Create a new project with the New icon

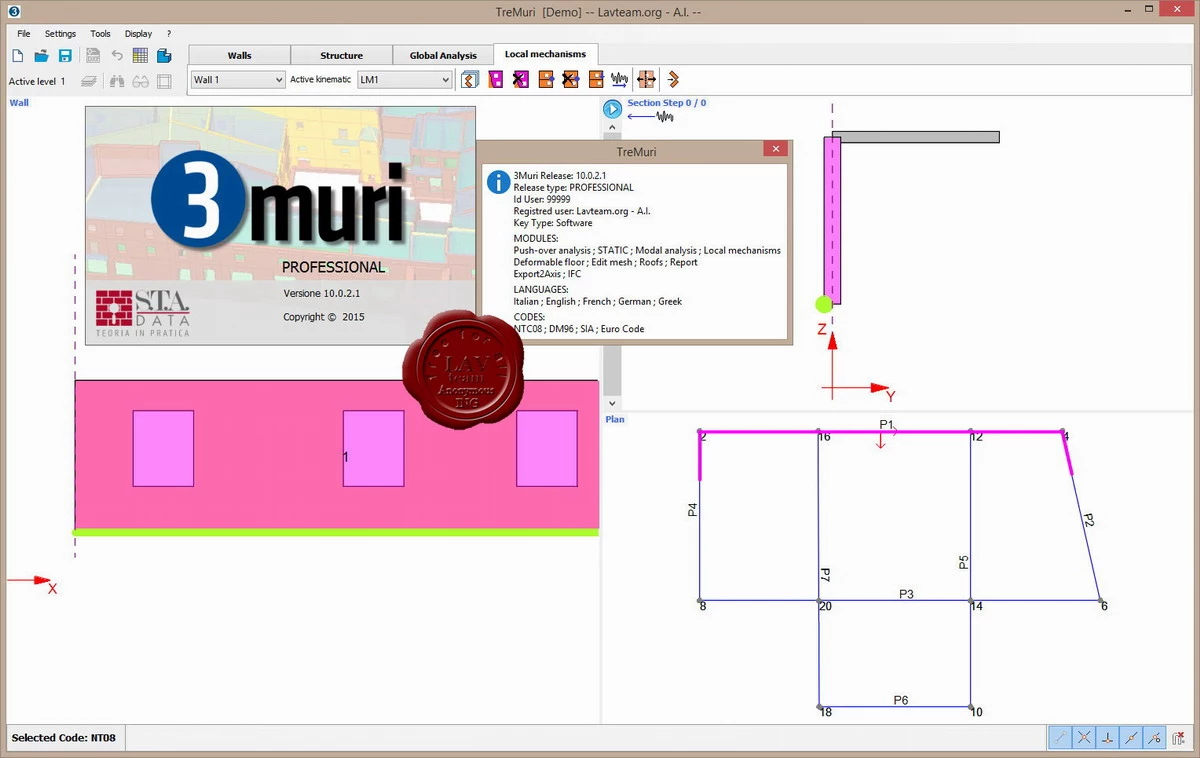19,56
